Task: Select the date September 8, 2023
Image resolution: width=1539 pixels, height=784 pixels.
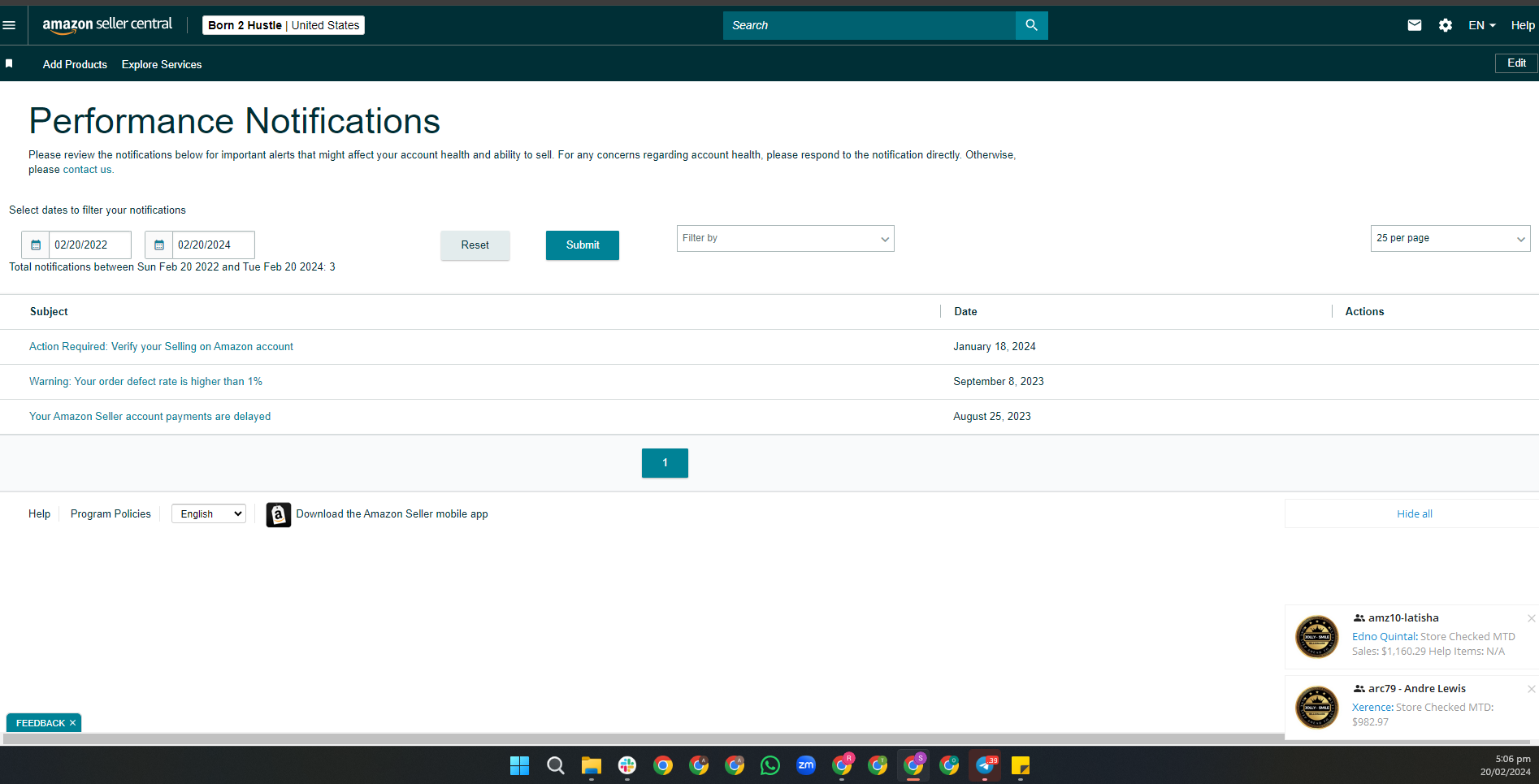Action: pos(999,382)
